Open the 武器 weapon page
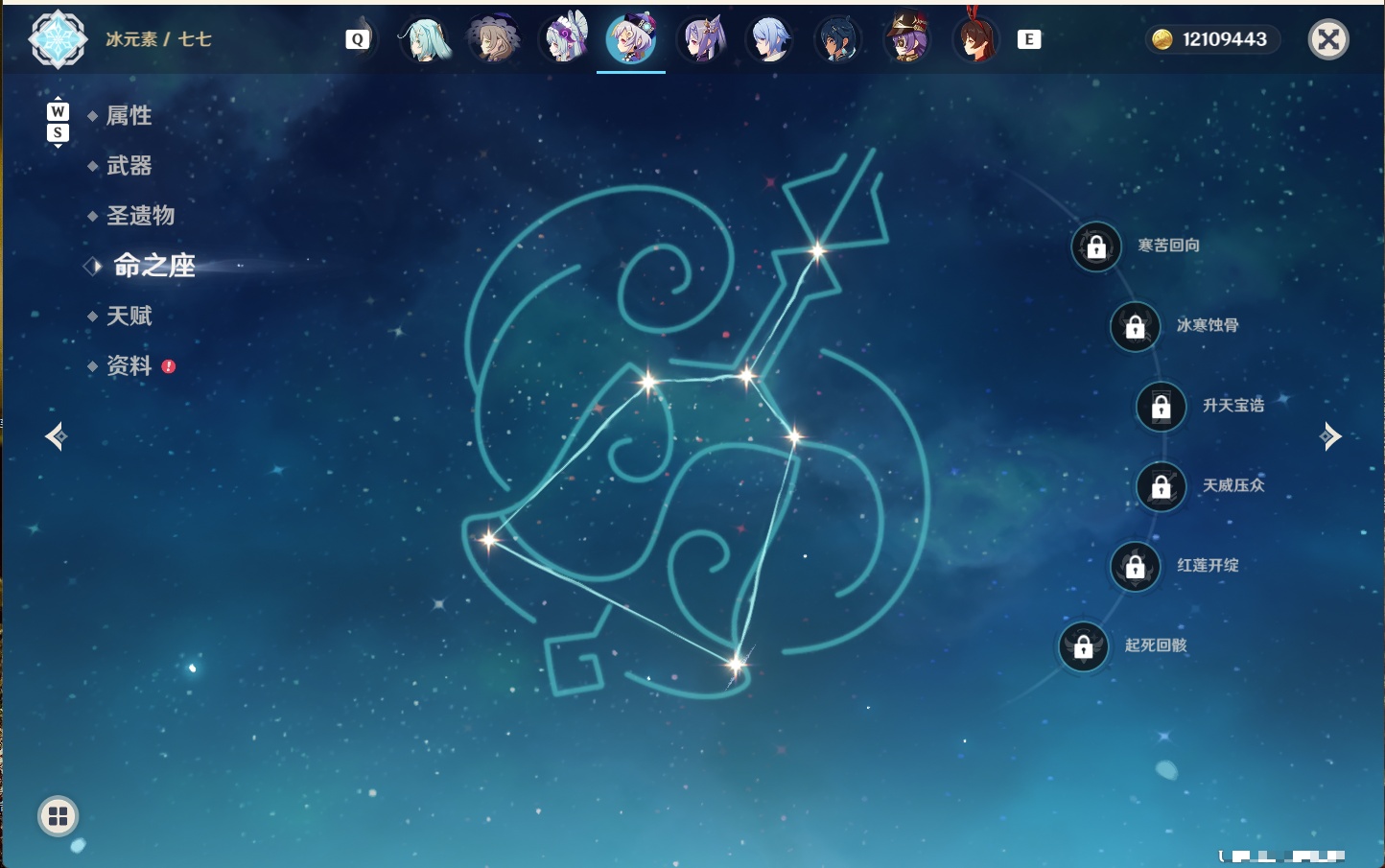Screen dimensions: 1385x868 coord(129,166)
